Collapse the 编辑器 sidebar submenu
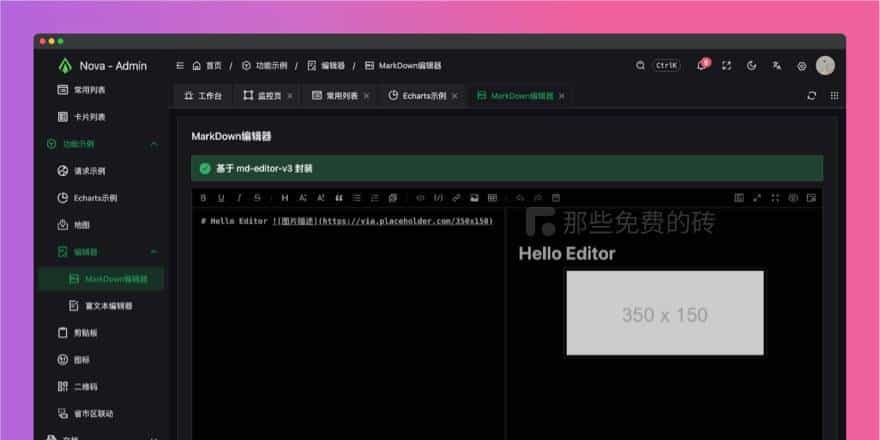 click(x=102, y=252)
